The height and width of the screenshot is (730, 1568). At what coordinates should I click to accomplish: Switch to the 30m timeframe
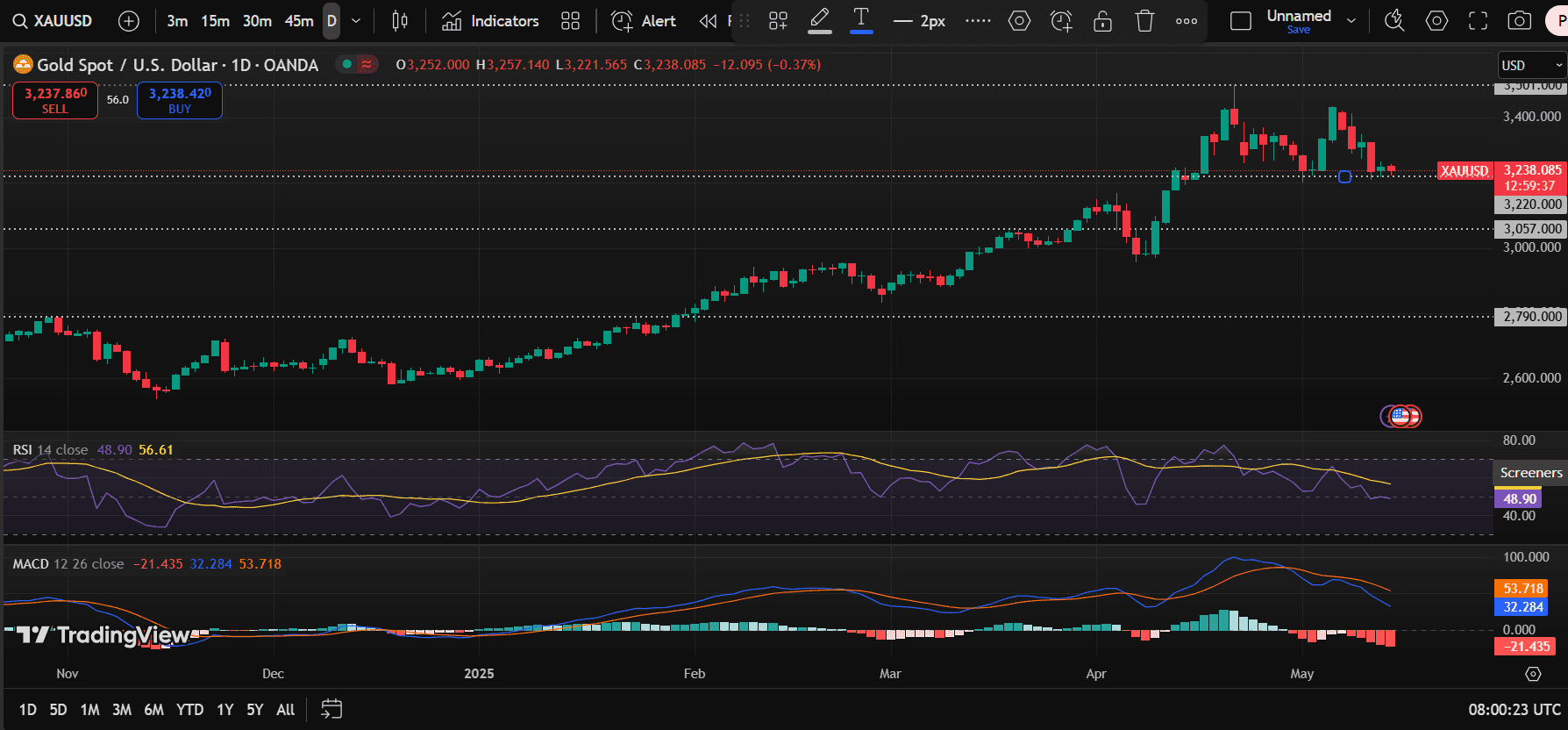257,21
